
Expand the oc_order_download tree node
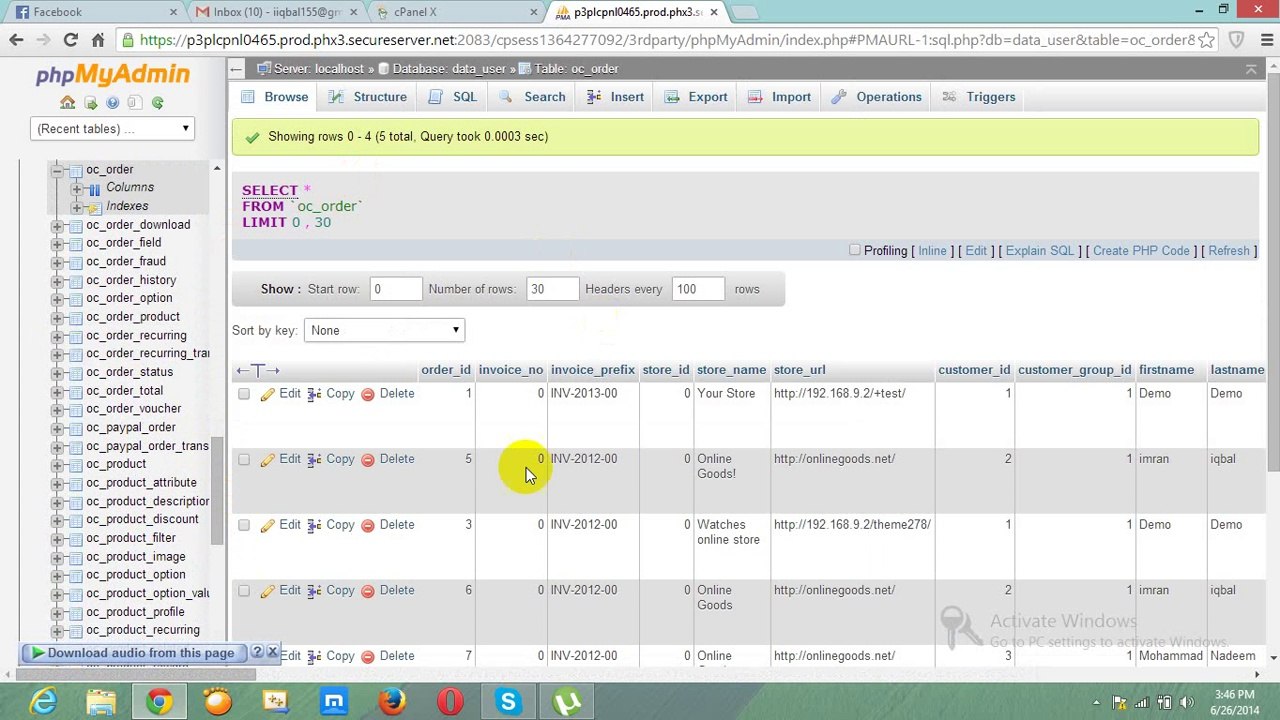[x=57, y=225]
